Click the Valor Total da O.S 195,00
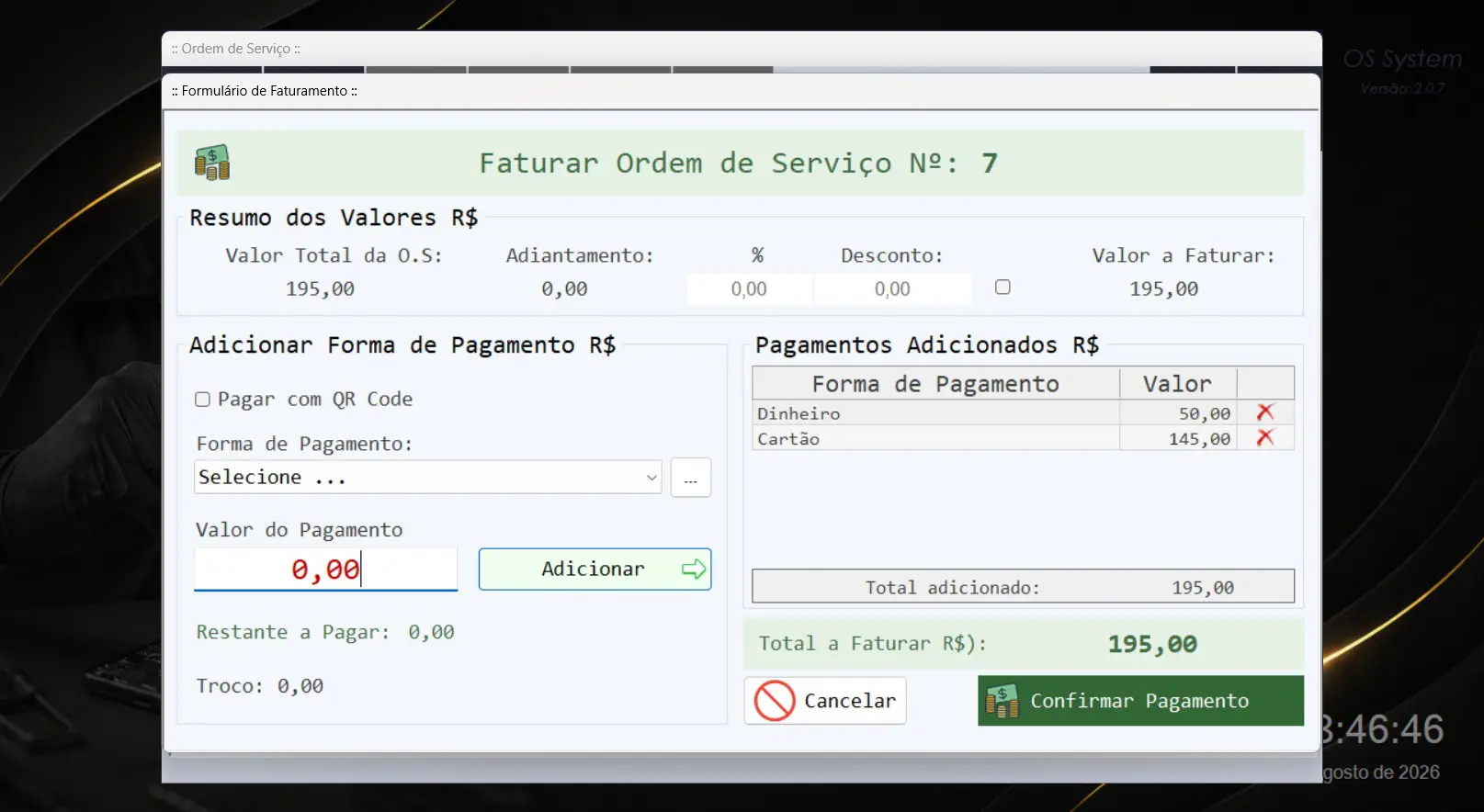Viewport: 1484px width, 812px height. tap(320, 289)
